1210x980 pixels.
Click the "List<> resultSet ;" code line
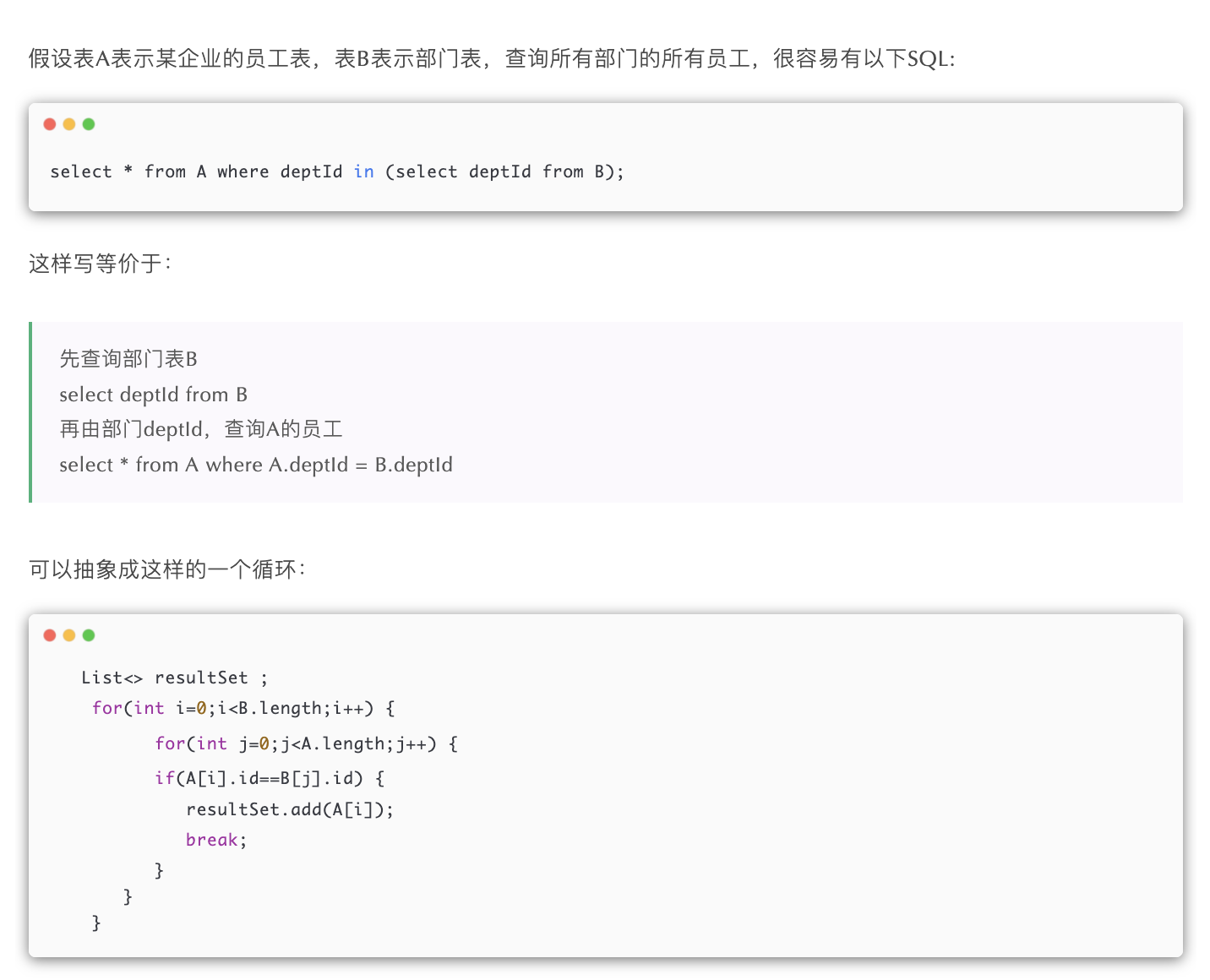pos(174,678)
